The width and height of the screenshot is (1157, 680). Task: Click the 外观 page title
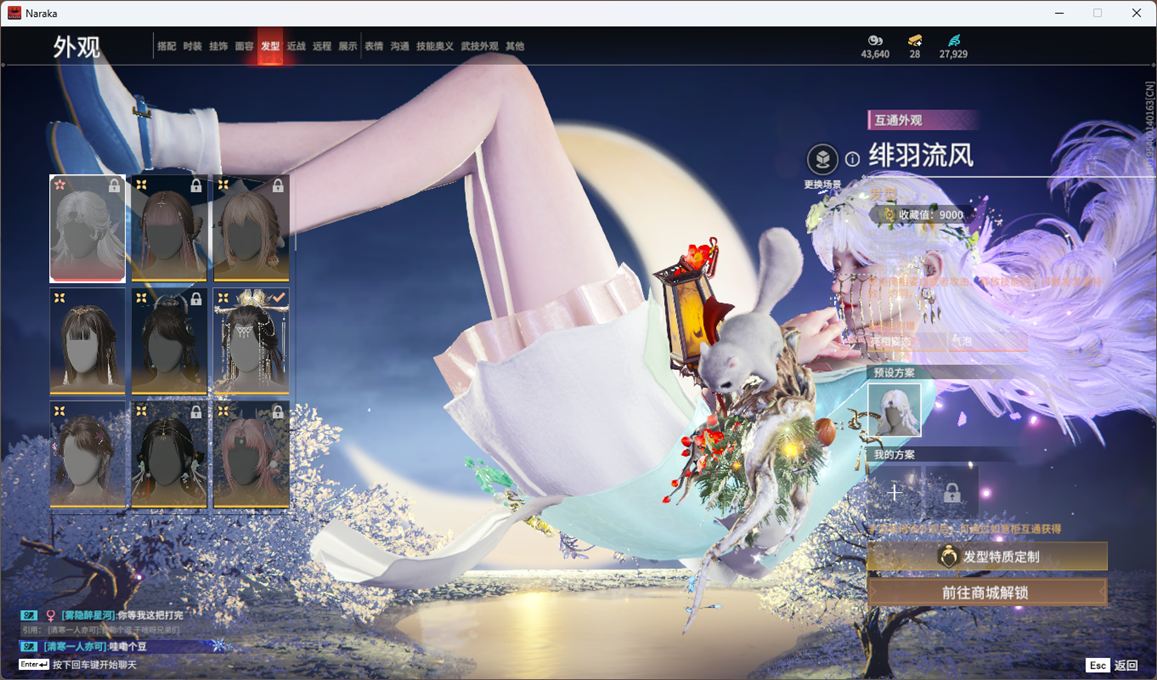76,47
